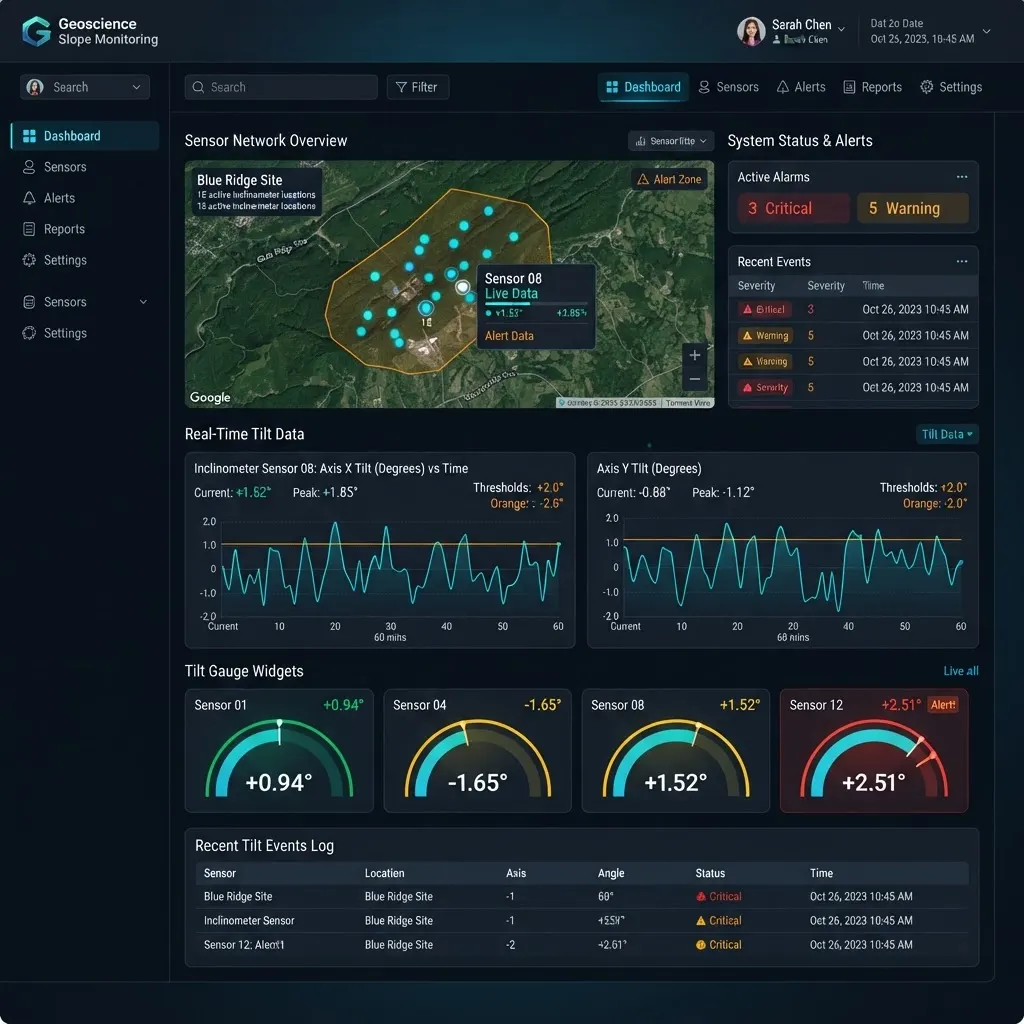Click the Sensor 12 red alert gauge
This screenshot has height=1024, width=1024.
(874, 760)
